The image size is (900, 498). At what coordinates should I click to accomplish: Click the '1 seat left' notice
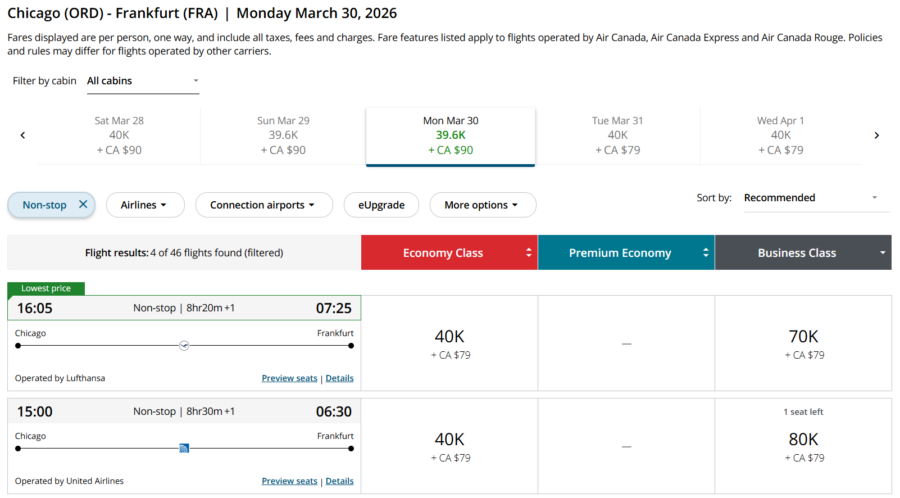[803, 412]
